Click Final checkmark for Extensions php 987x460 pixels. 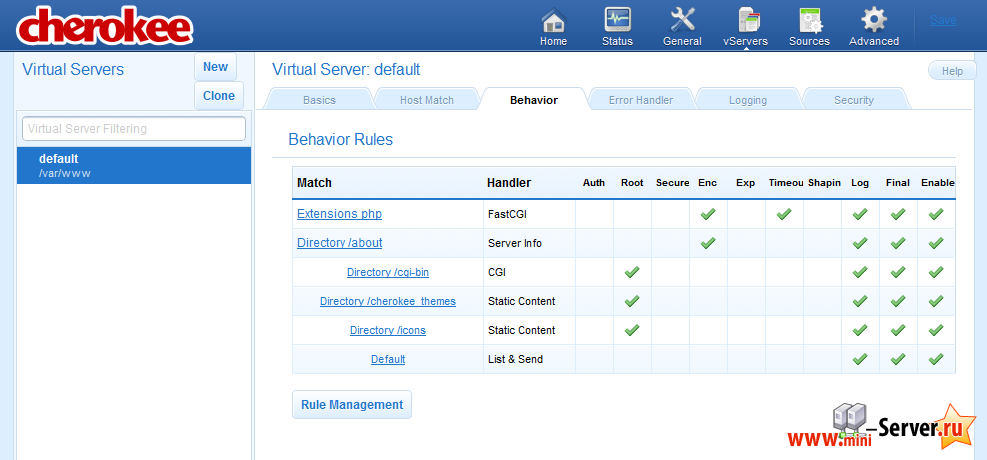coord(898,215)
